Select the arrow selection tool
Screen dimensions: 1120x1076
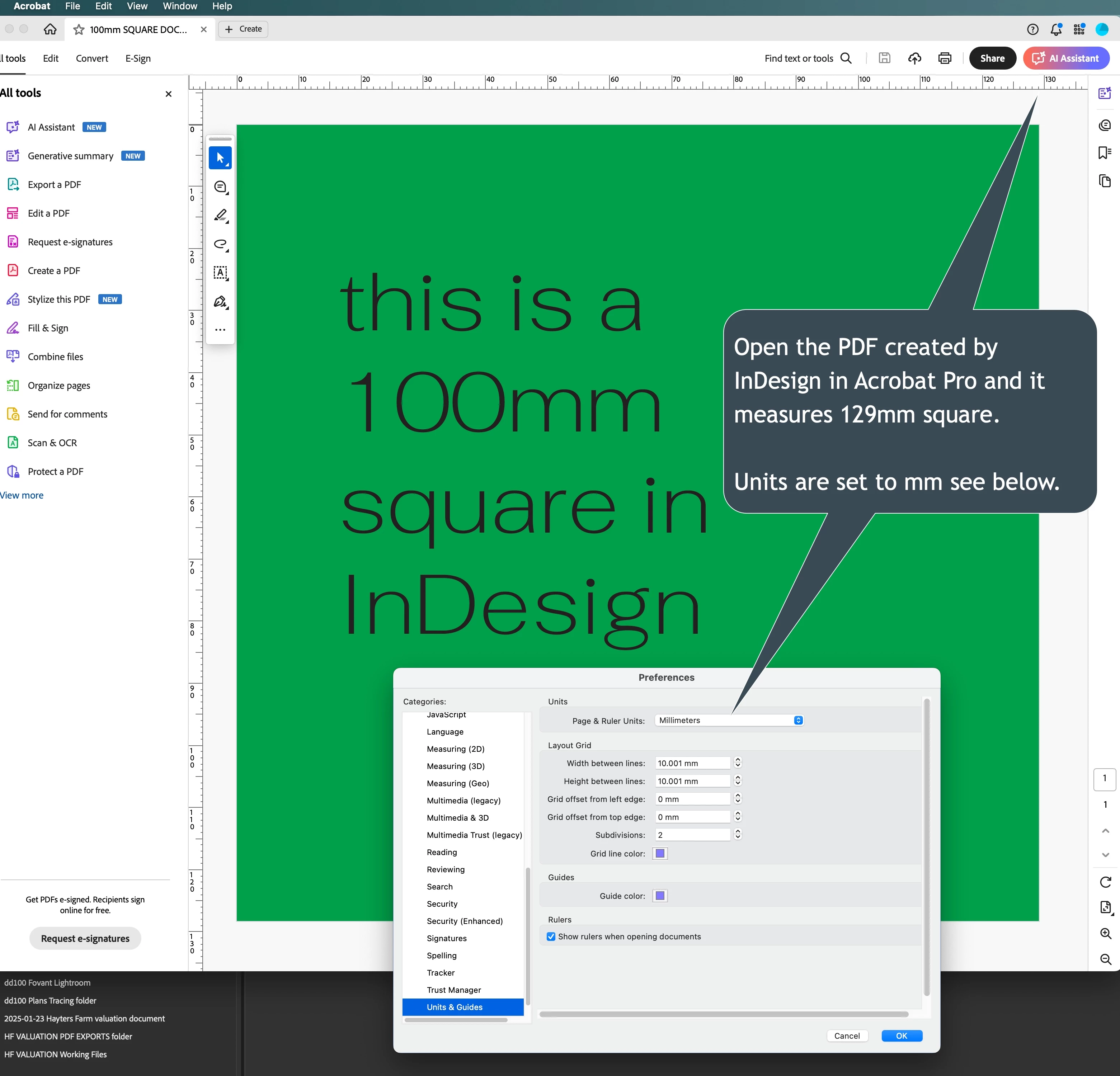coord(220,158)
